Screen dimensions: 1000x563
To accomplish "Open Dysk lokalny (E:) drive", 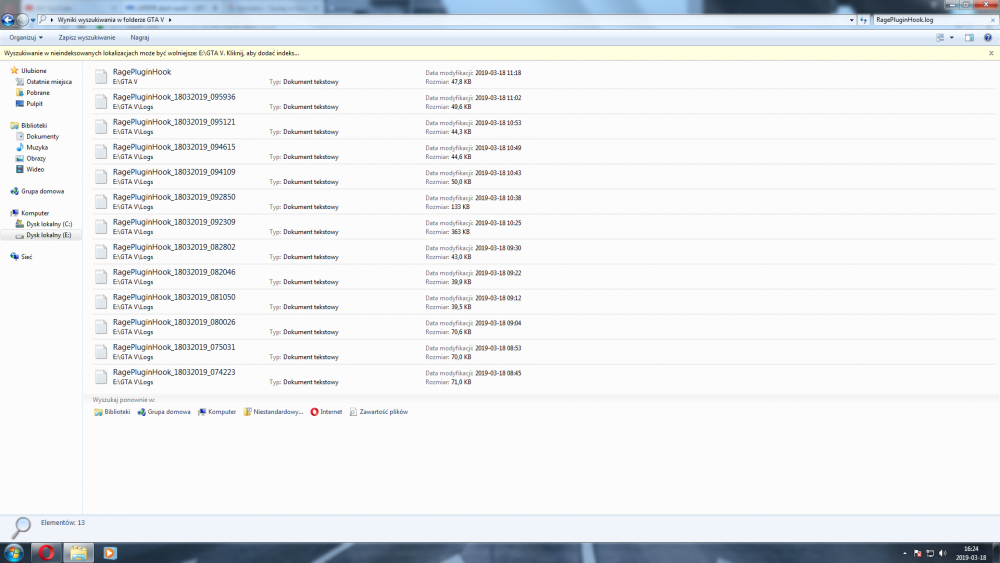I will (x=48, y=235).
